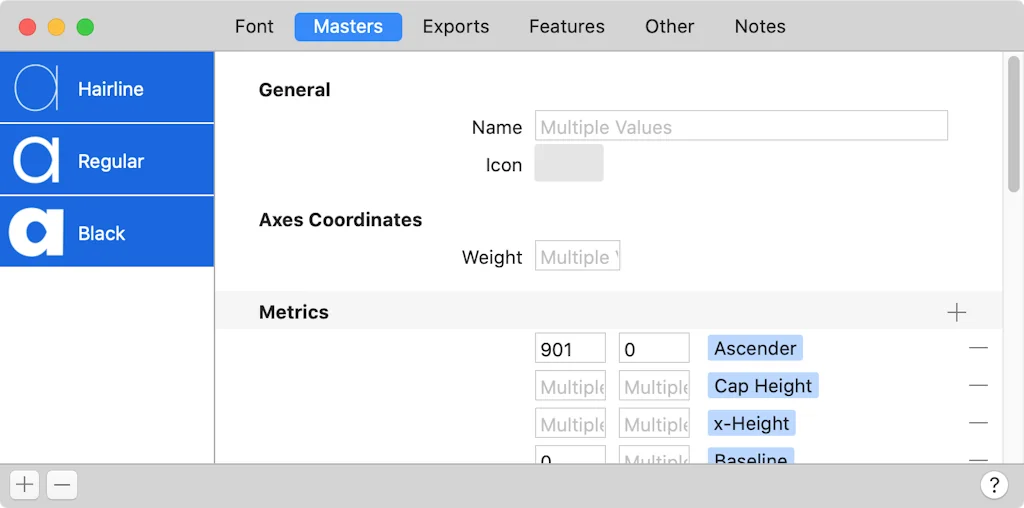Add a new master with bottom plus button
The width and height of the screenshot is (1024, 508).
click(x=25, y=486)
